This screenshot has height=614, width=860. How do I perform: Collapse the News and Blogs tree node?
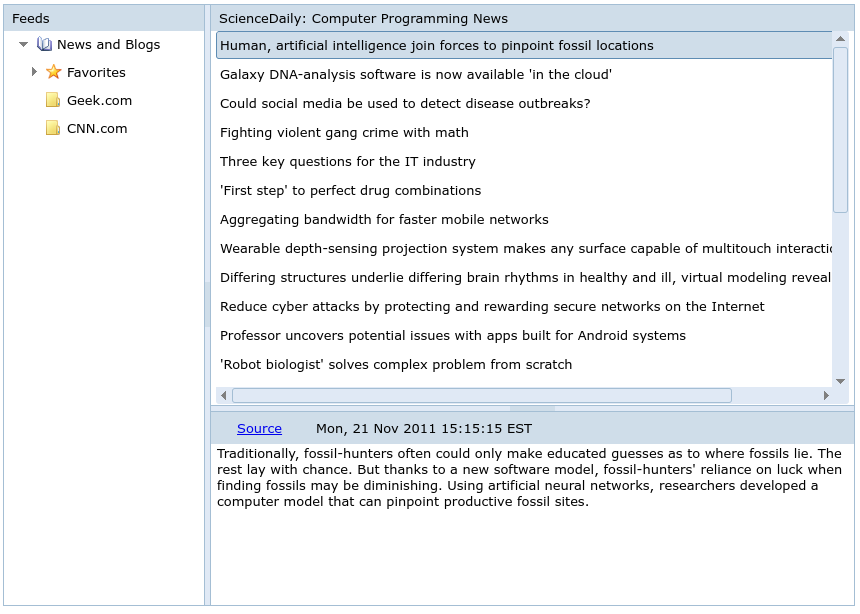pos(24,45)
